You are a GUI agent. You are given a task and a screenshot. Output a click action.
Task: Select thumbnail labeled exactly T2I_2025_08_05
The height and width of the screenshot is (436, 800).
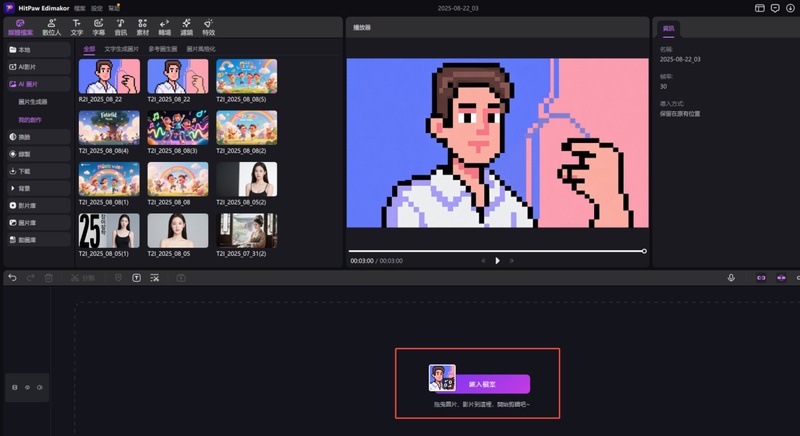(178, 230)
